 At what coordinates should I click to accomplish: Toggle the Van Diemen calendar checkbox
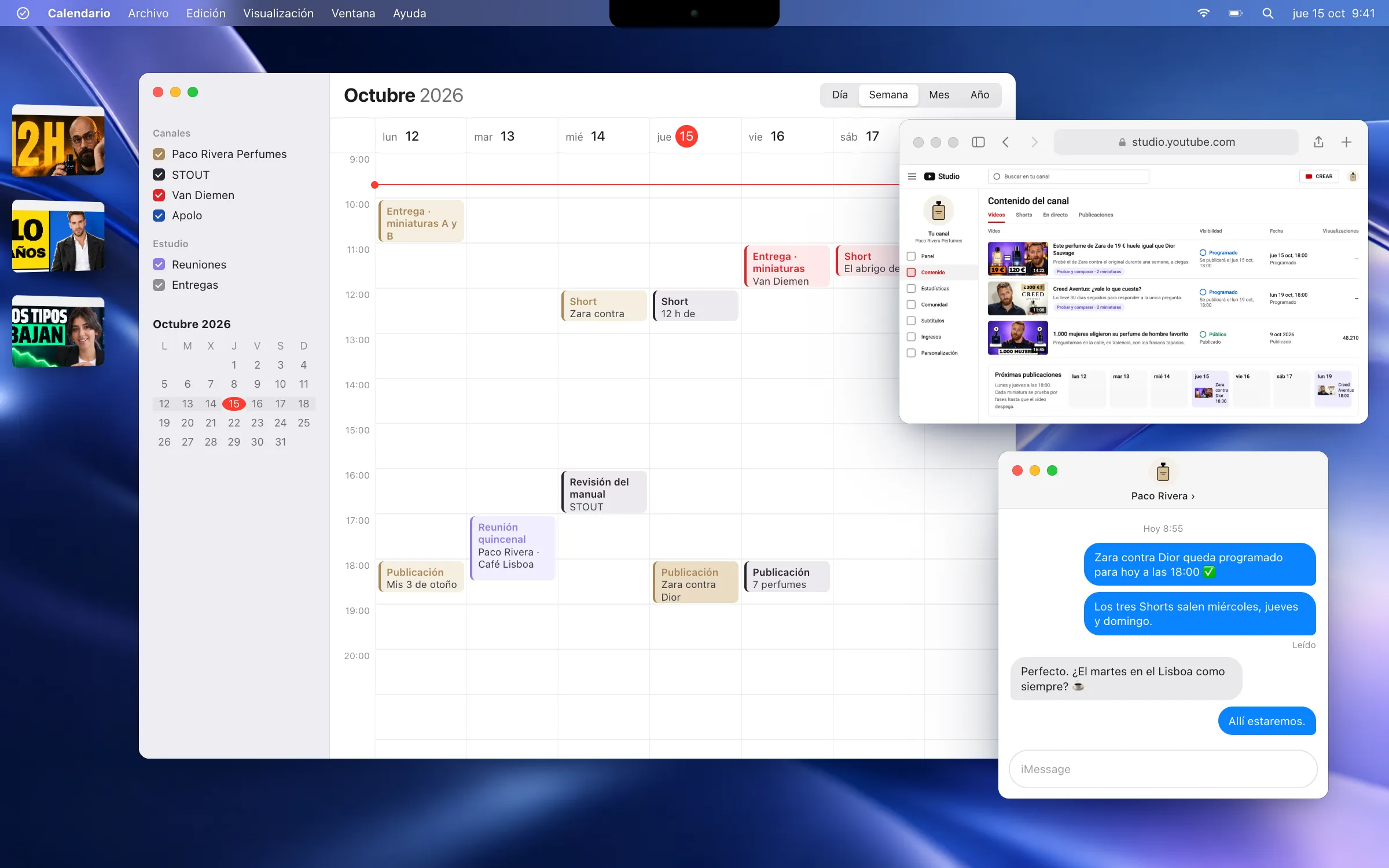coord(159,196)
